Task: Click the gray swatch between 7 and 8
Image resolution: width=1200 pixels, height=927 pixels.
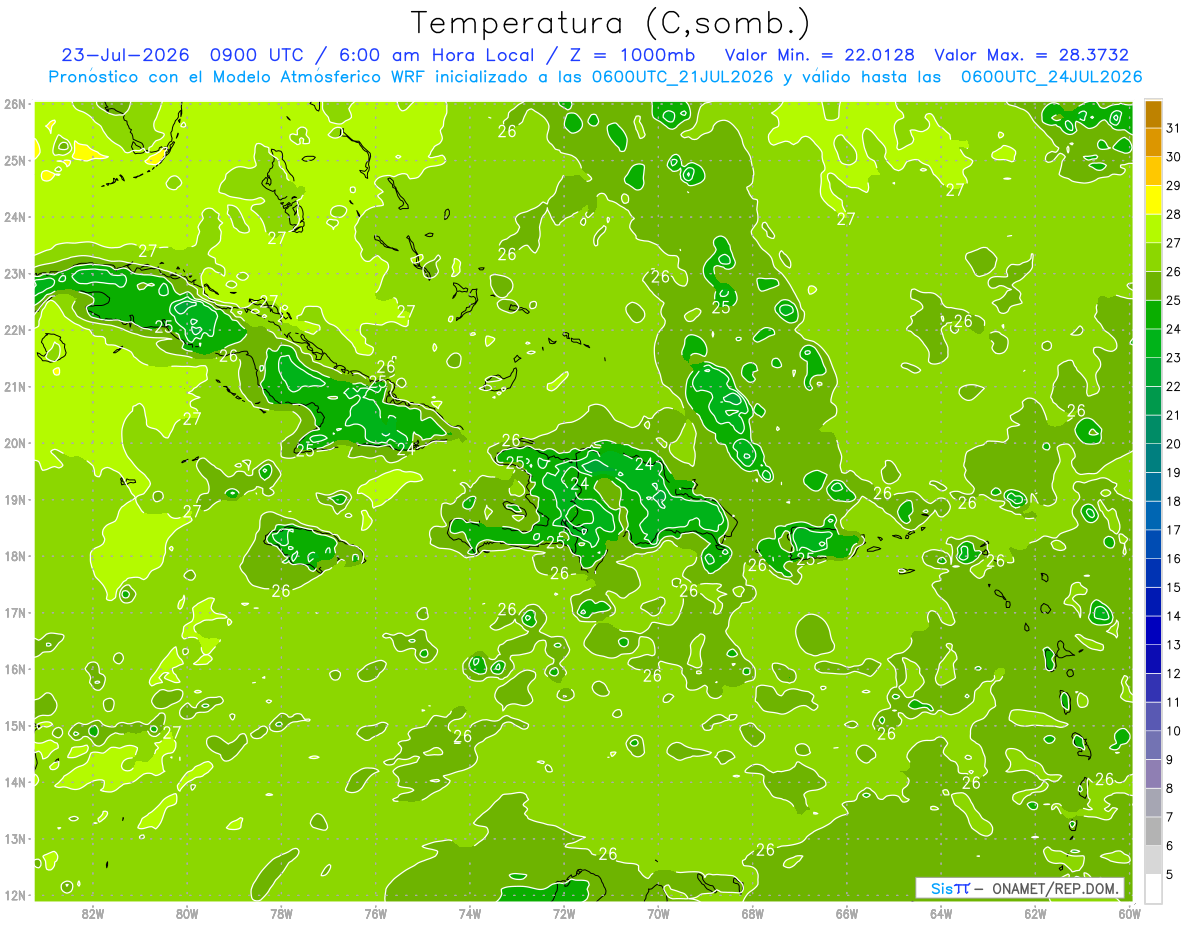Action: pos(1153,803)
